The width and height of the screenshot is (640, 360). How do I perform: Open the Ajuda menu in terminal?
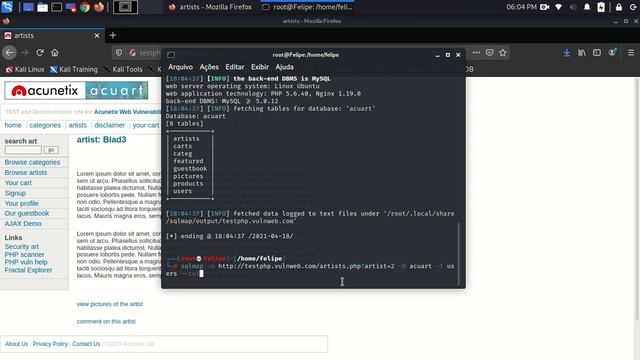click(x=284, y=67)
